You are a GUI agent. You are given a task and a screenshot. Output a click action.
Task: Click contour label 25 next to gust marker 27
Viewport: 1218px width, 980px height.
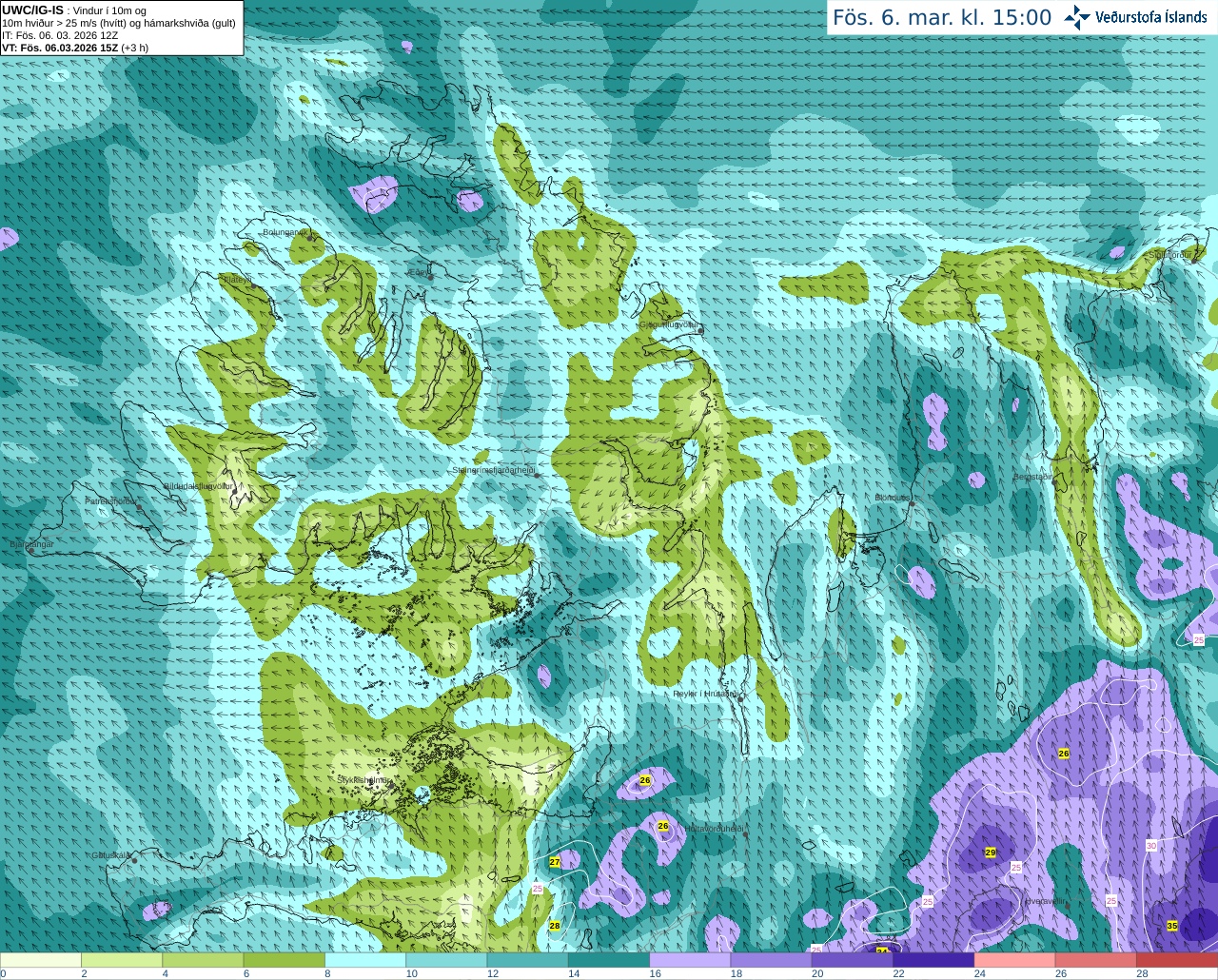[538, 888]
